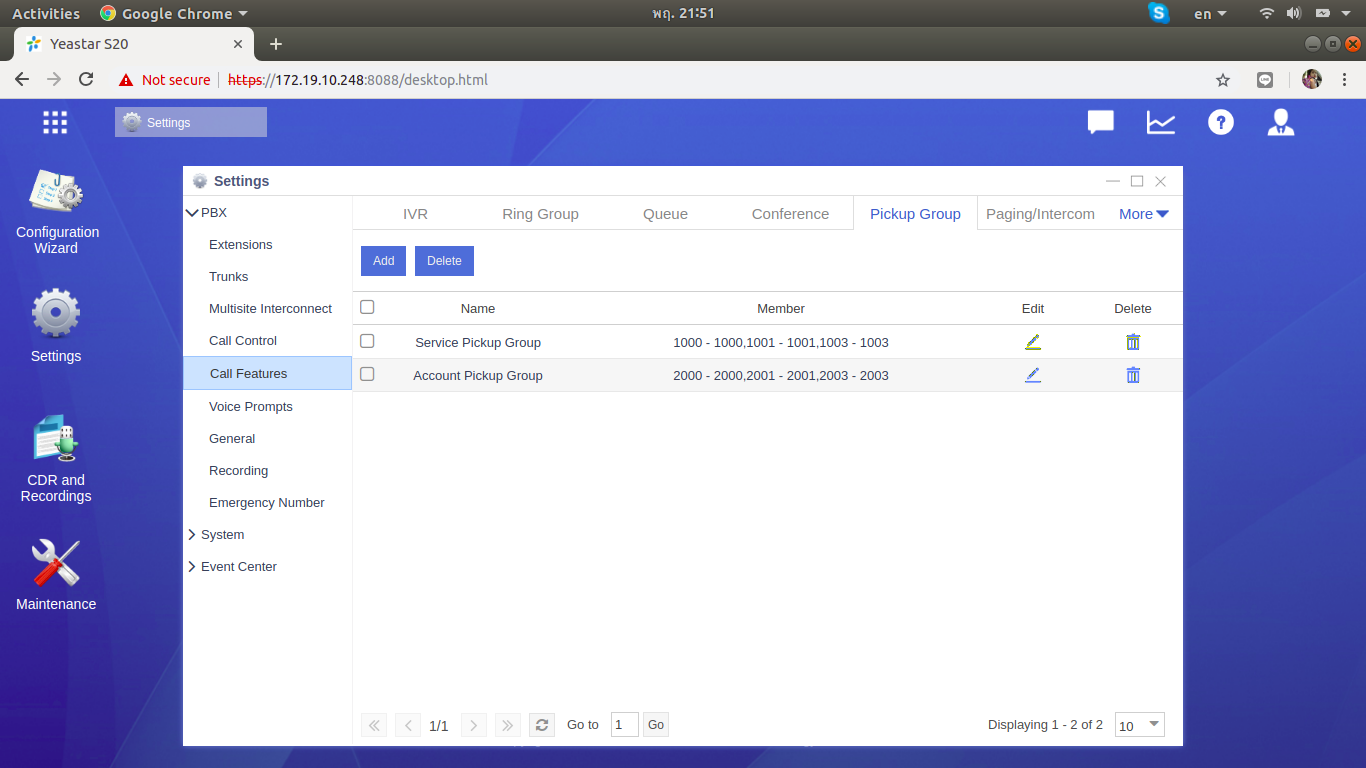The height and width of the screenshot is (768, 1366).
Task: Click the clock in top bar
Action: [x=683, y=13]
